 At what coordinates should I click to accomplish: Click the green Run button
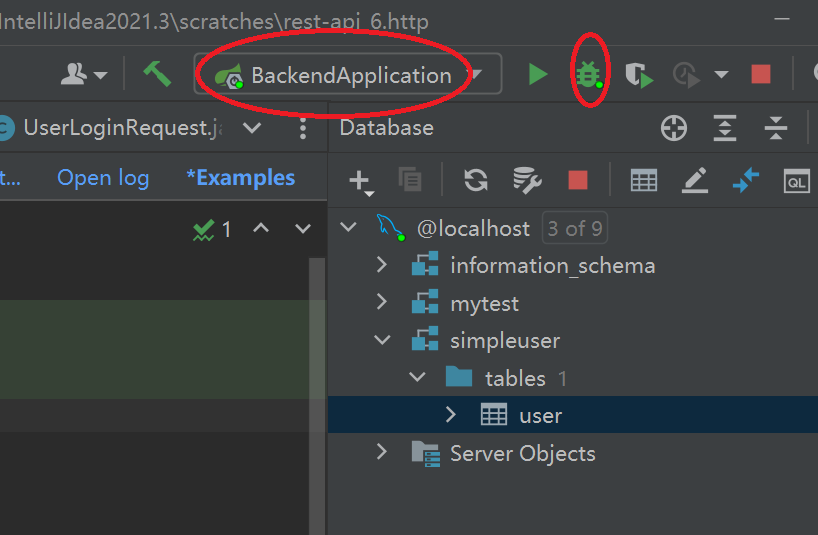[x=538, y=75]
